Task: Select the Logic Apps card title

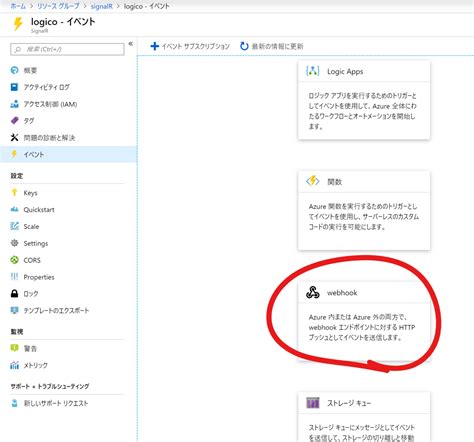Action: point(345,71)
